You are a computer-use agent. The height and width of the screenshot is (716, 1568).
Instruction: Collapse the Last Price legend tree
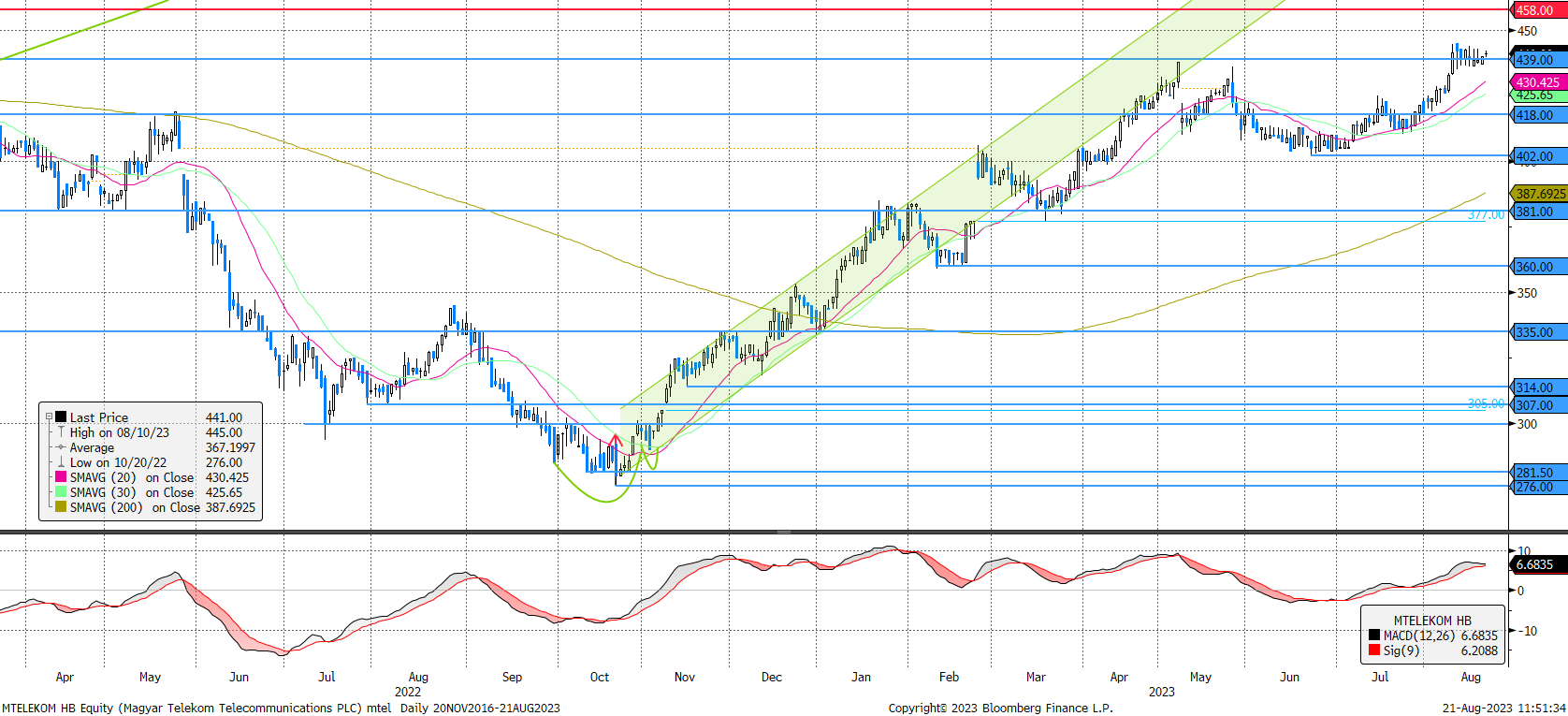pyautogui.click(x=50, y=417)
